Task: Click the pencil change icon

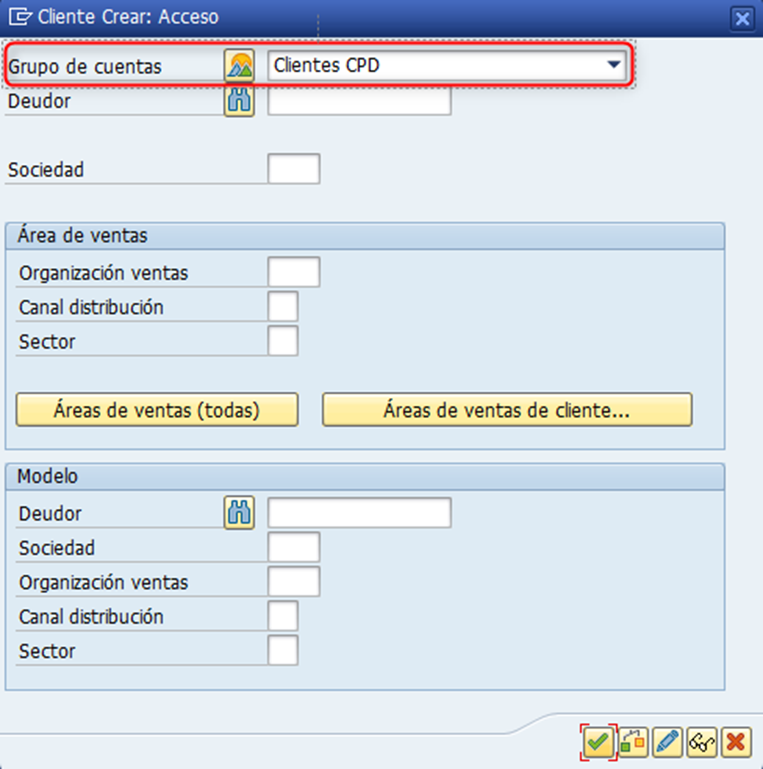Action: [667, 742]
